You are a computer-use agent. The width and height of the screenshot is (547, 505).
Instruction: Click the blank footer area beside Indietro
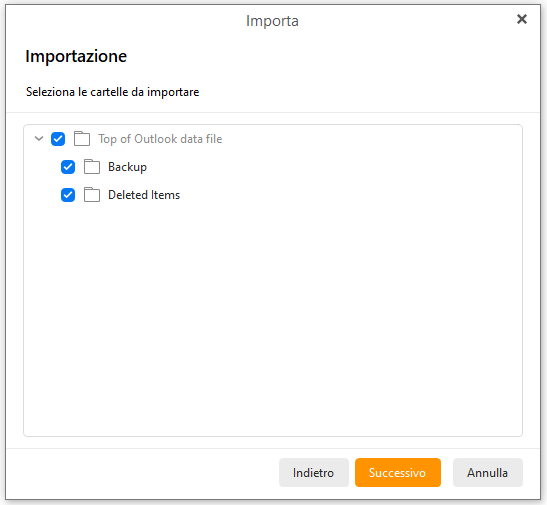pyautogui.click(x=140, y=473)
